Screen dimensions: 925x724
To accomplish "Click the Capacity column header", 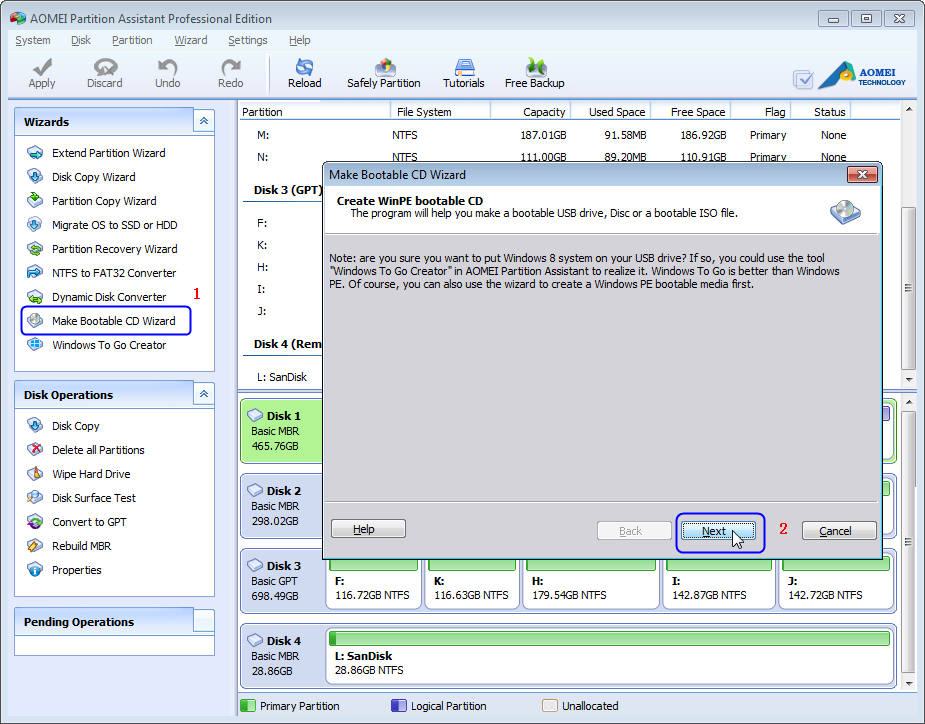I will tap(543, 112).
